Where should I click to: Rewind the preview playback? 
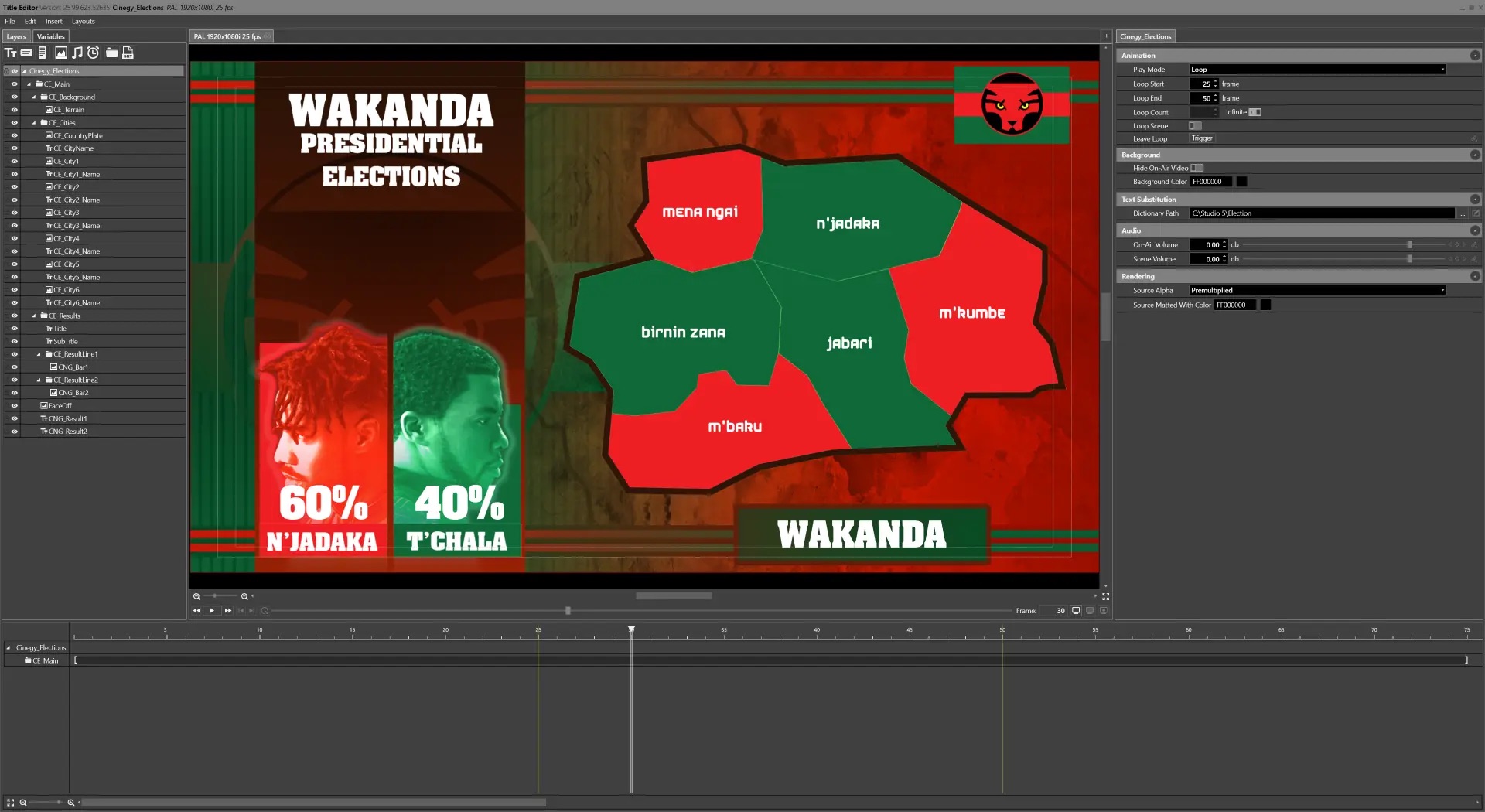196,611
